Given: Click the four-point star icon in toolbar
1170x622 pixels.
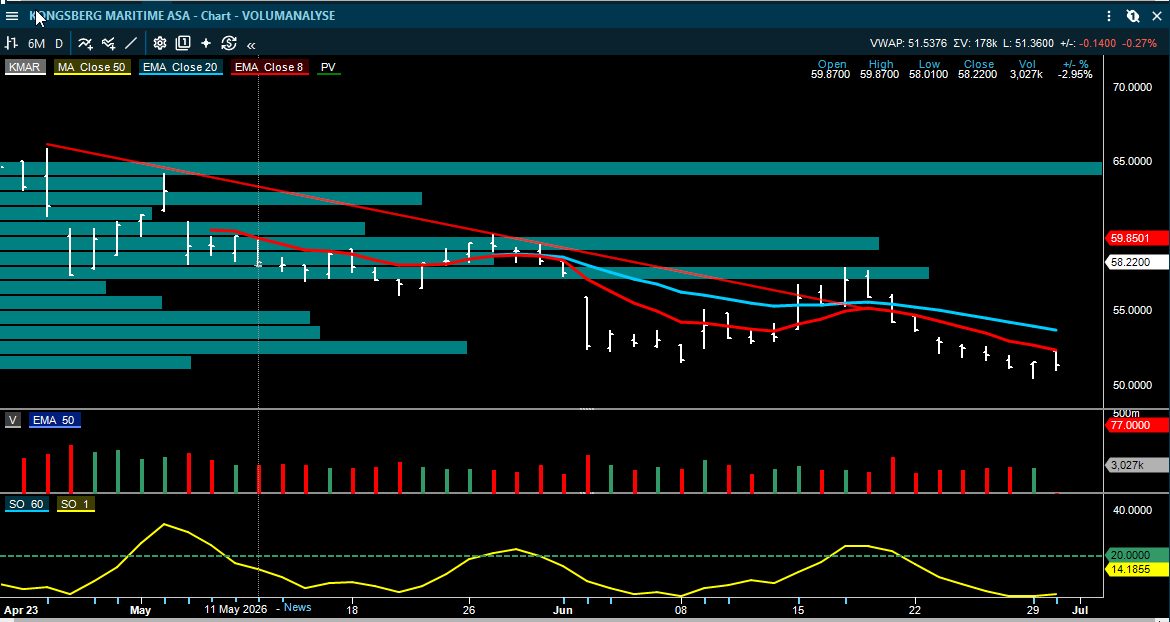Looking at the screenshot, I should click(205, 43).
